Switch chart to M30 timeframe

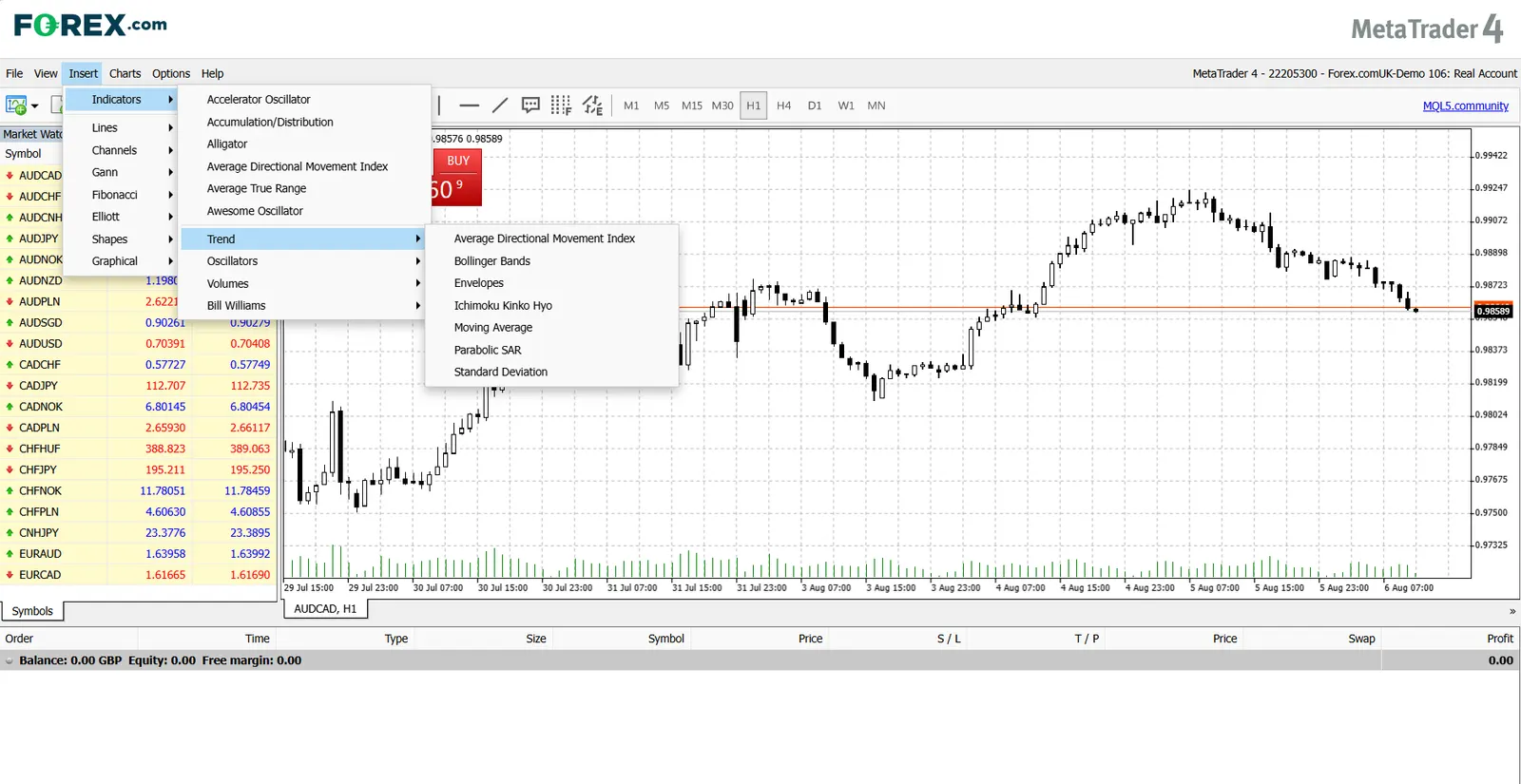coord(722,105)
